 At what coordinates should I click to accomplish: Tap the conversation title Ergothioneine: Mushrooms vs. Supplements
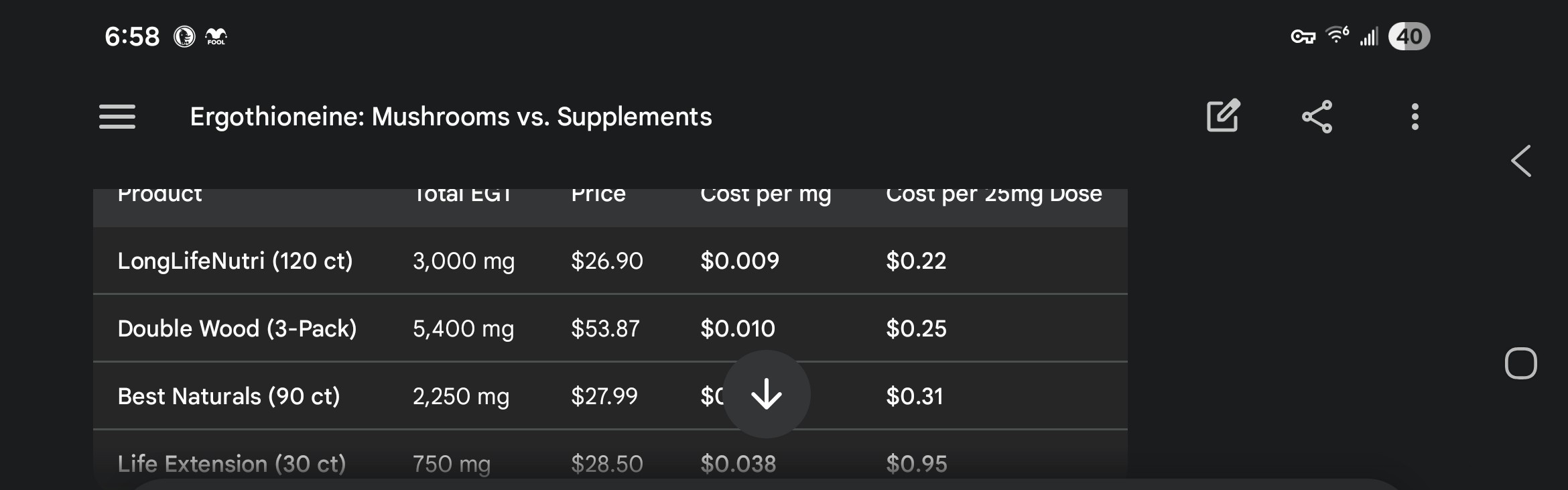point(450,117)
